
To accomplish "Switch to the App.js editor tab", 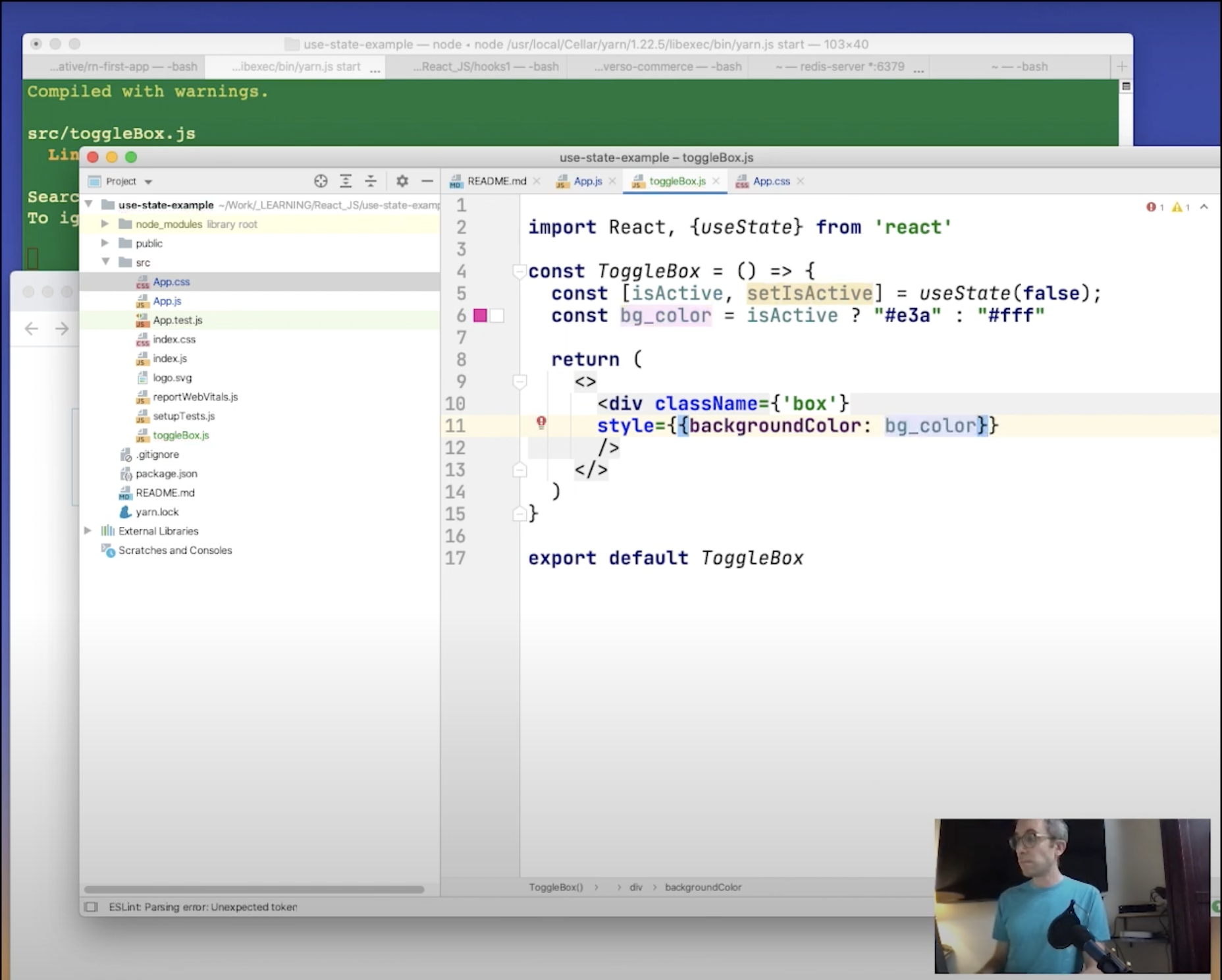I will 587,181.
